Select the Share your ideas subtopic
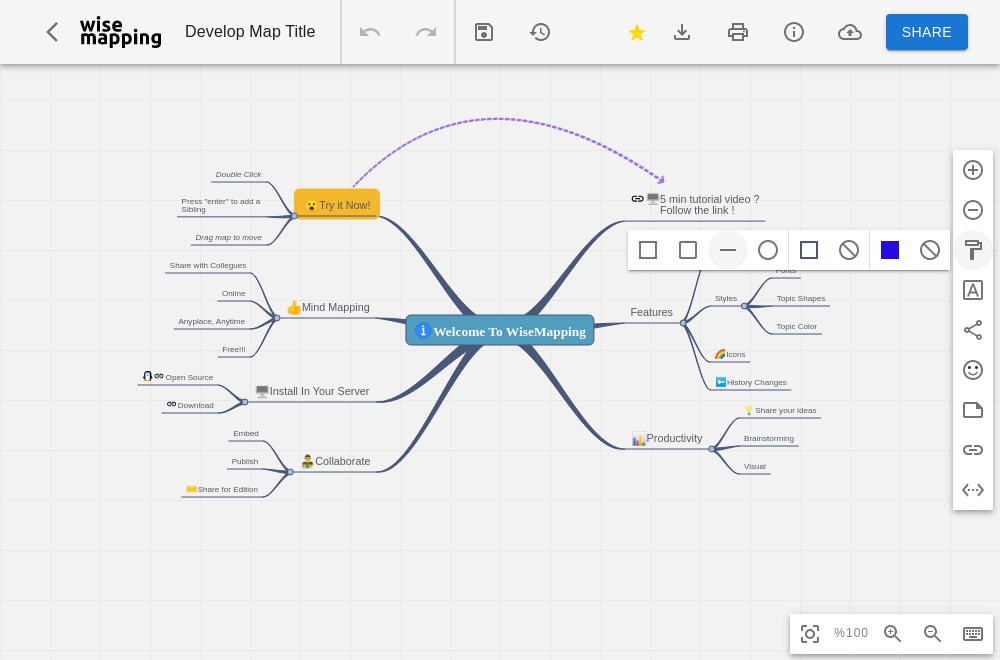The width and height of the screenshot is (1000, 660). coord(781,410)
